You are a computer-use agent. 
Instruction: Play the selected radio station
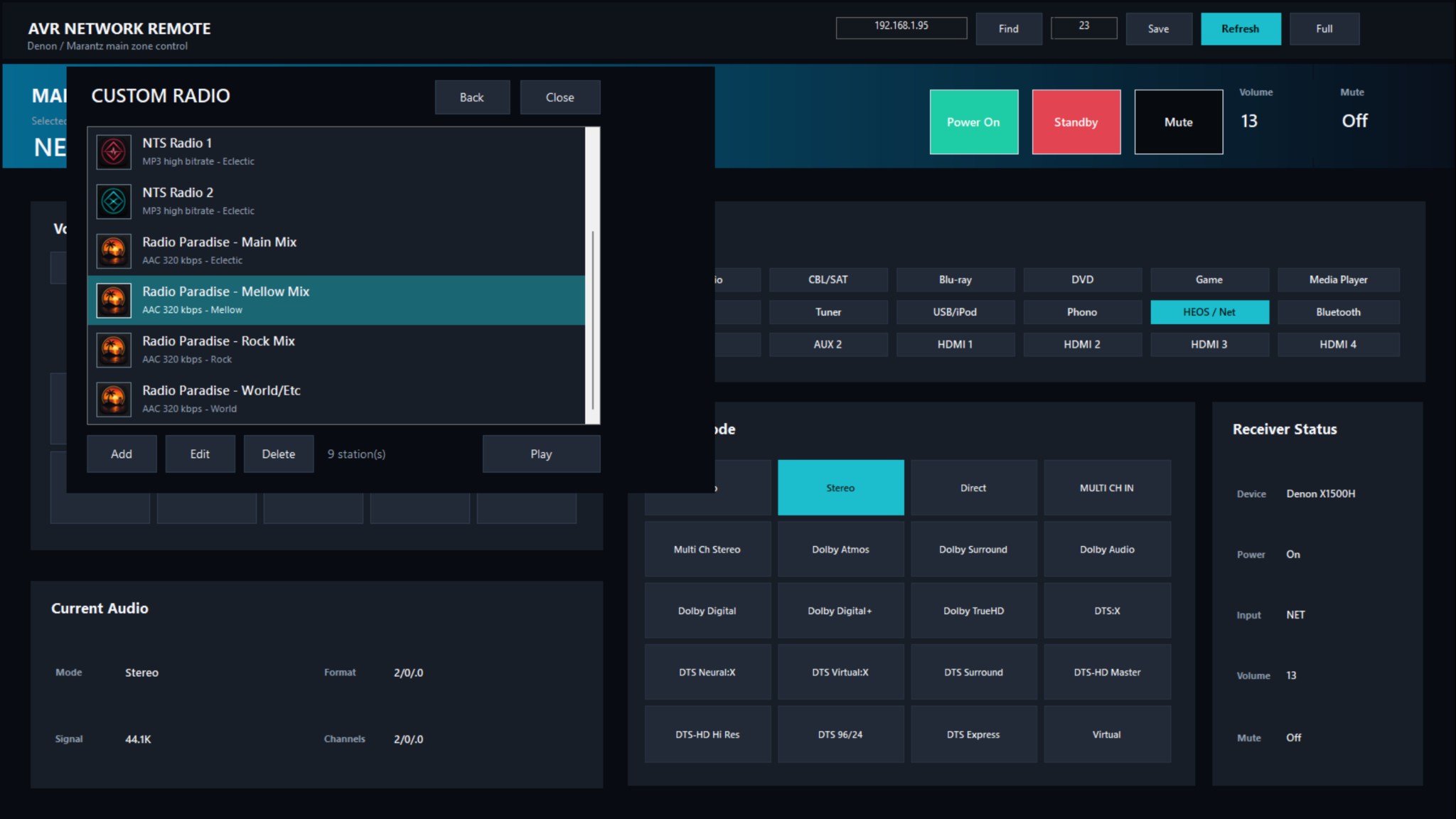pos(541,454)
